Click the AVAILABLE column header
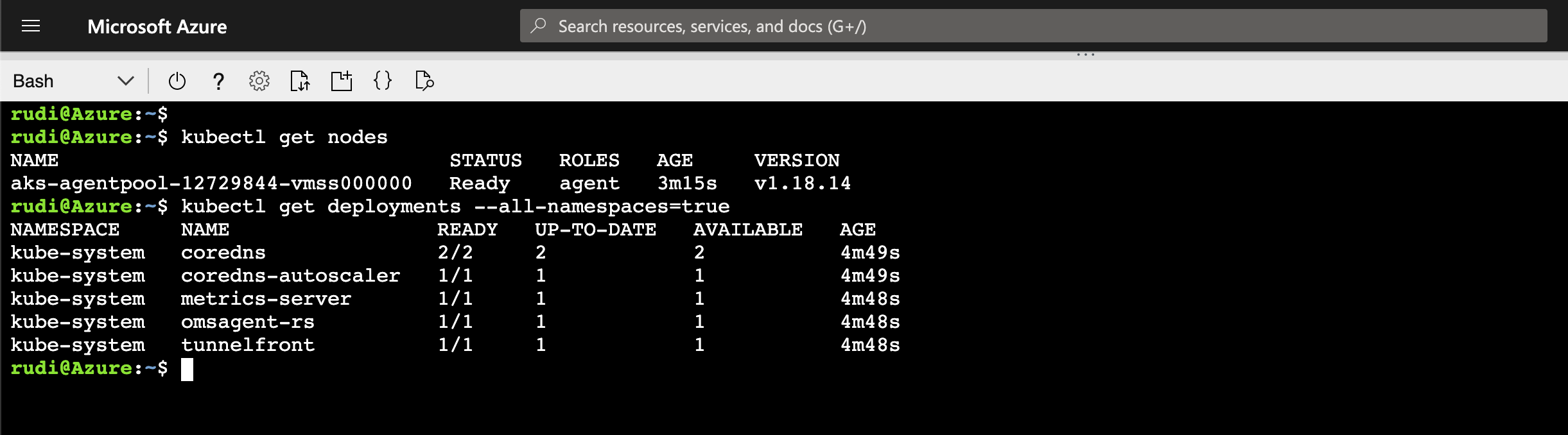Screen dimensions: 1568x435 pos(748,230)
